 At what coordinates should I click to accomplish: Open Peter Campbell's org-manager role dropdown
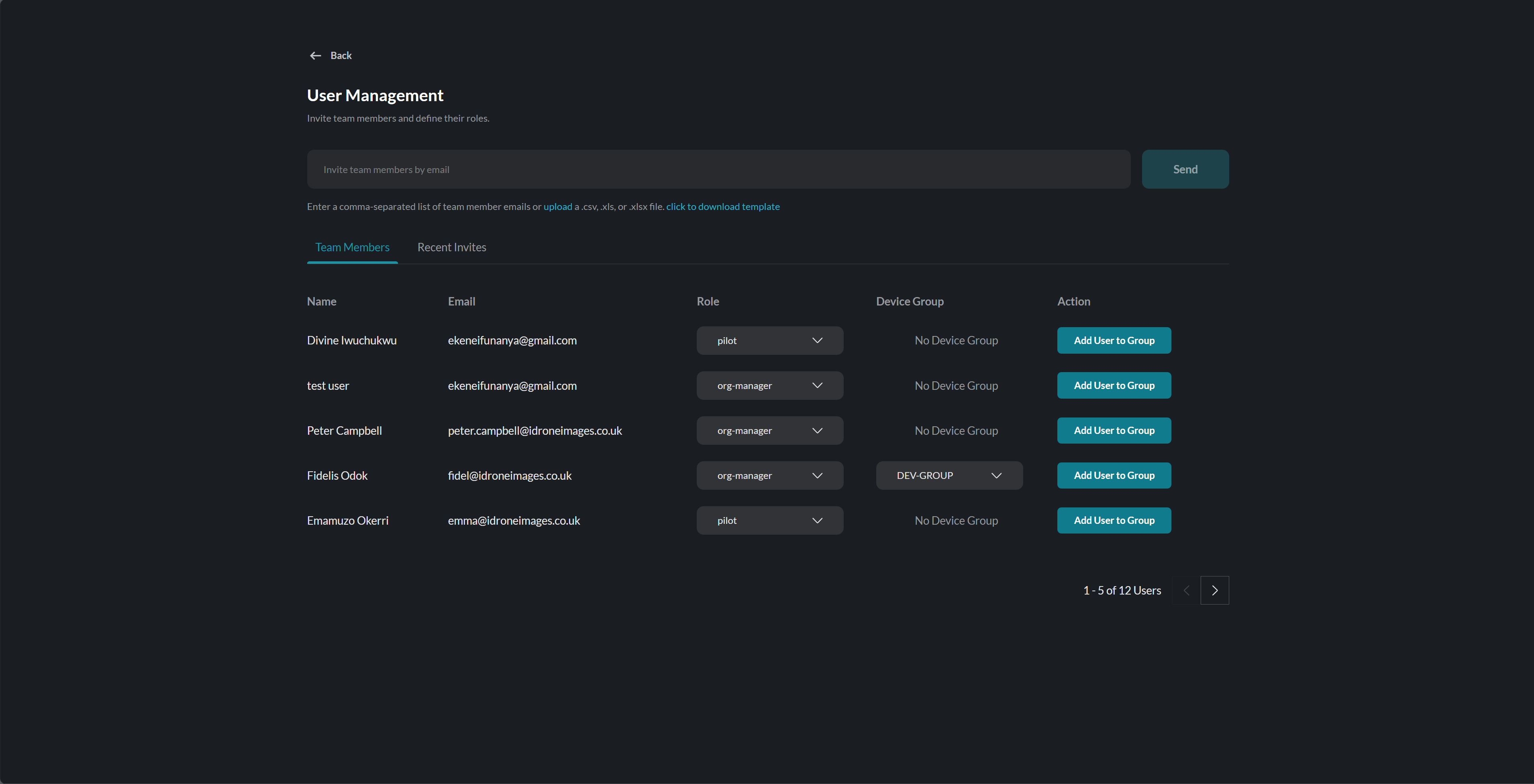[769, 430]
